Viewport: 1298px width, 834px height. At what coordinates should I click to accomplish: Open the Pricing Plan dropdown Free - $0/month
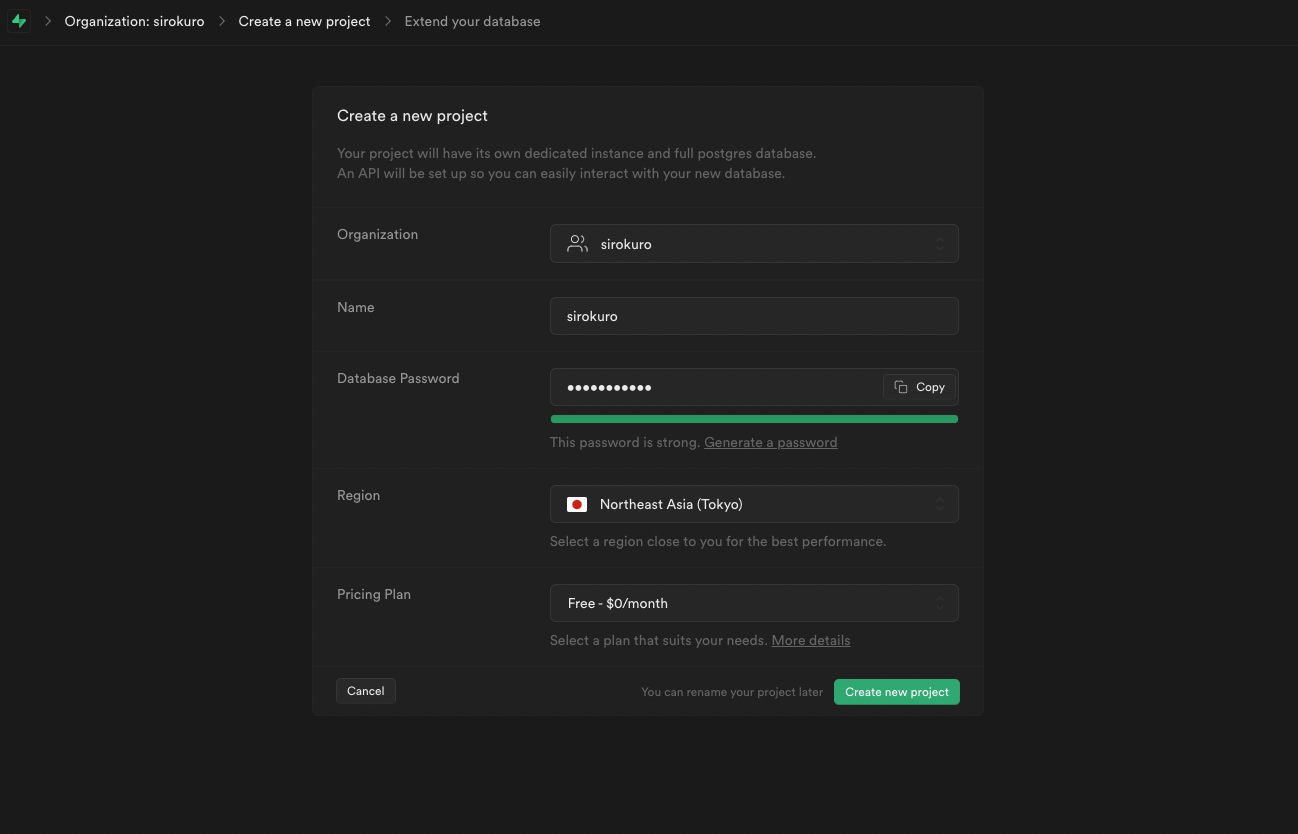754,603
